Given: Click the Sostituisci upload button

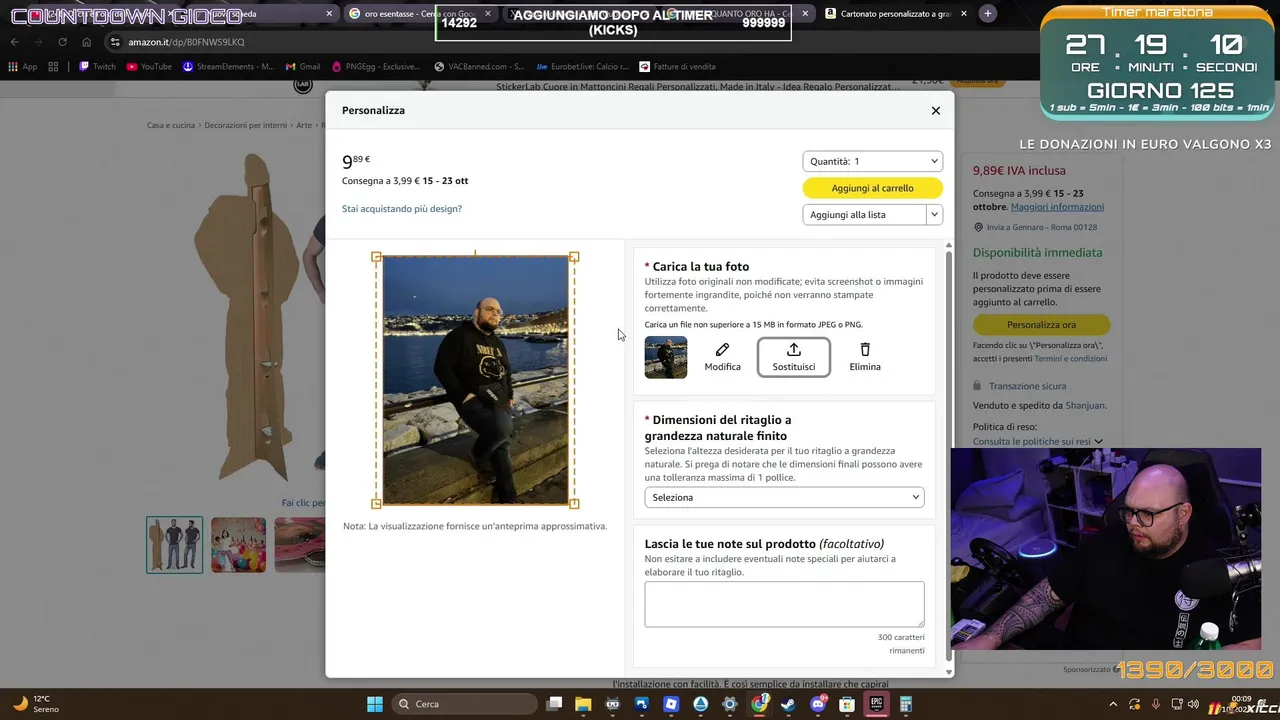Looking at the screenshot, I should click(x=794, y=357).
